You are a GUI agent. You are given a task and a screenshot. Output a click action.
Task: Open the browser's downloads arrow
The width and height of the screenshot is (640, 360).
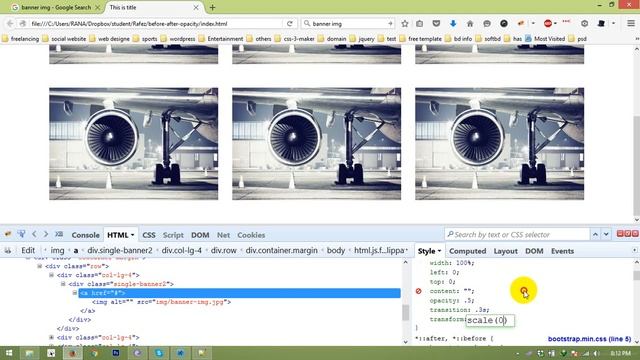click(x=453, y=24)
